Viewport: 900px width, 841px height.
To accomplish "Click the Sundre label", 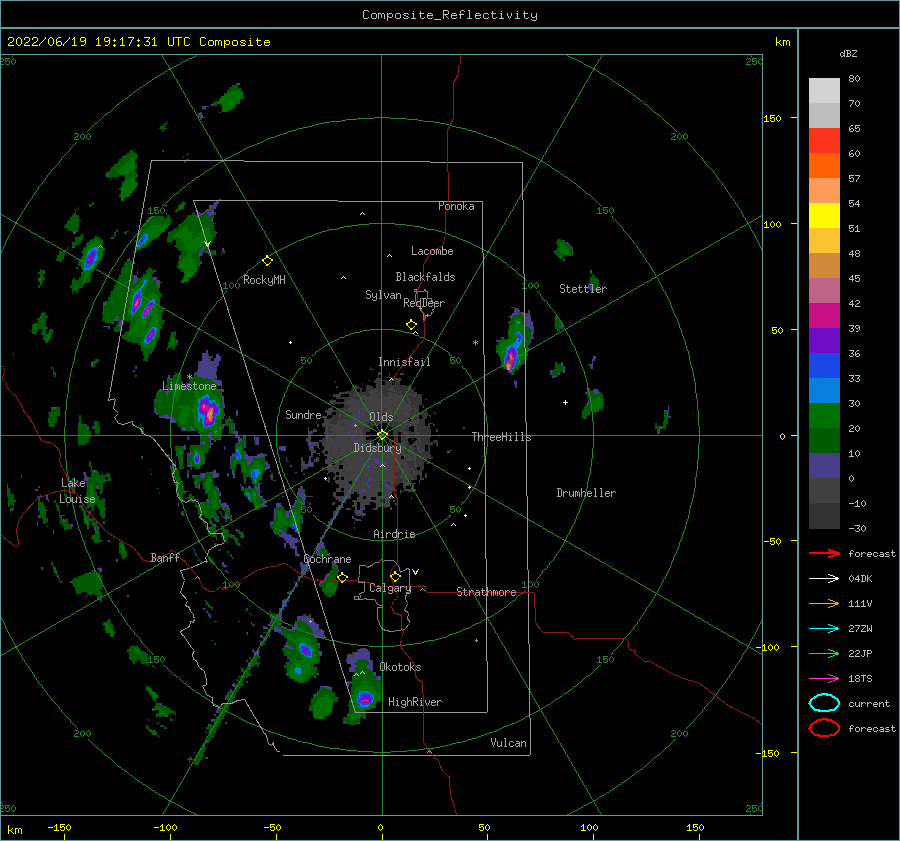I will 303,414.
